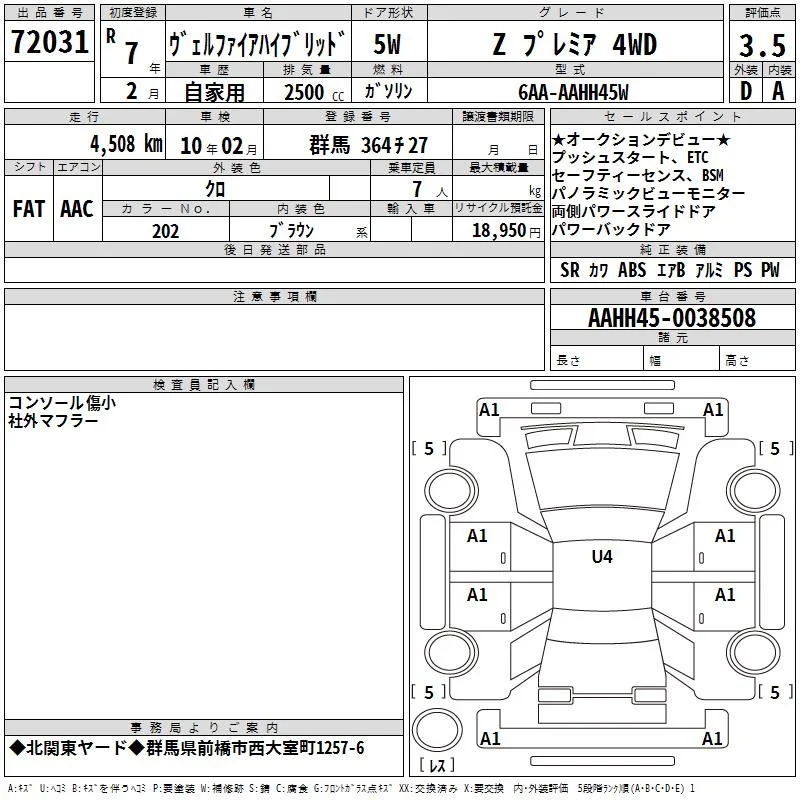Select the 出品番号 header label
Screen dimensions: 800x800
[49, 12]
